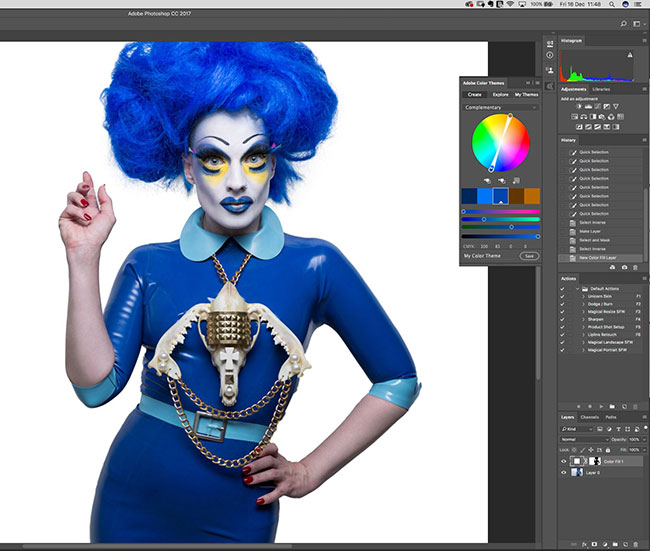Expand the Dodge / Burn action
Screen dimensions: 650x551
pyautogui.click(x=583, y=306)
